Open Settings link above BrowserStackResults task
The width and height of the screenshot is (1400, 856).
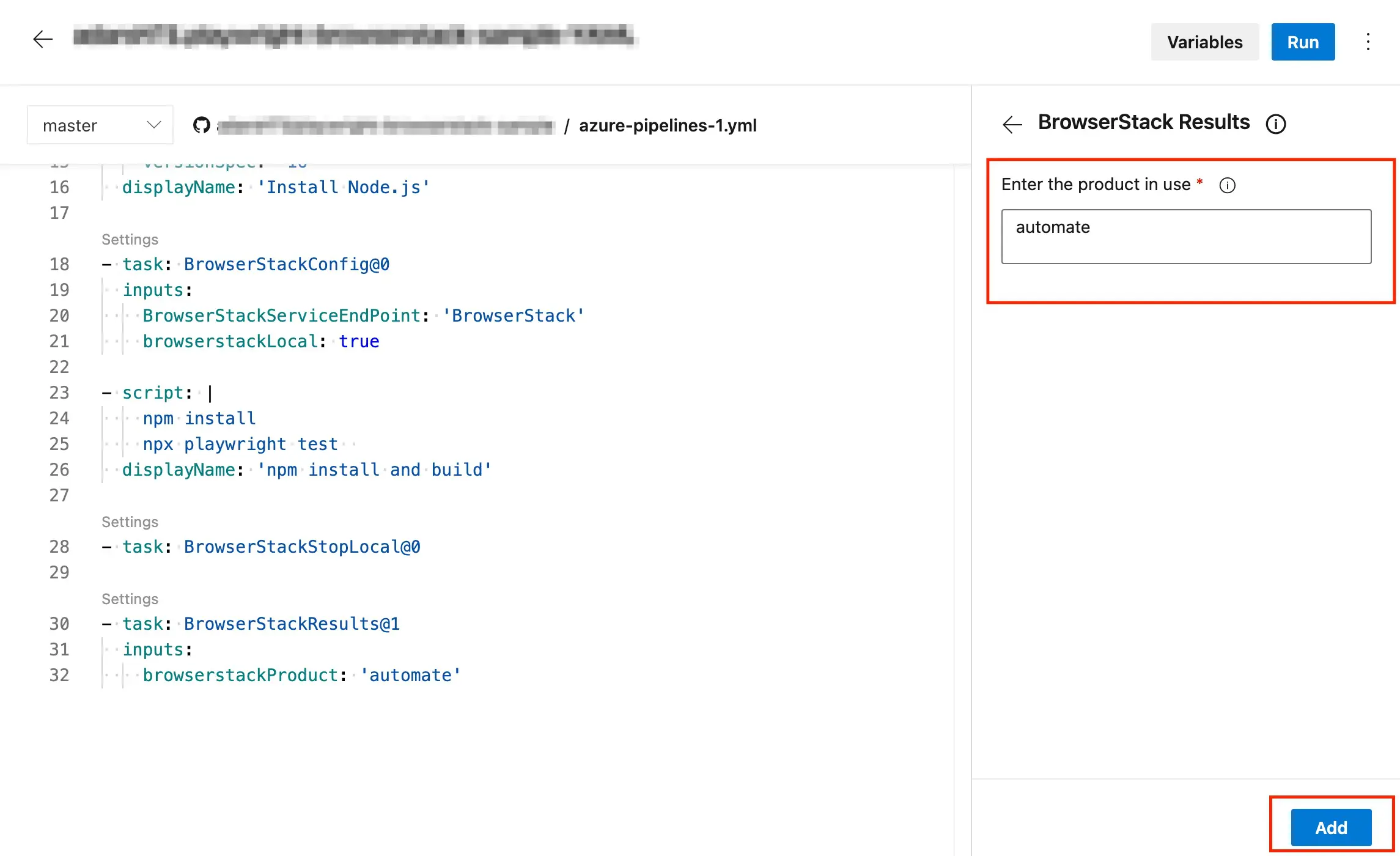130,599
